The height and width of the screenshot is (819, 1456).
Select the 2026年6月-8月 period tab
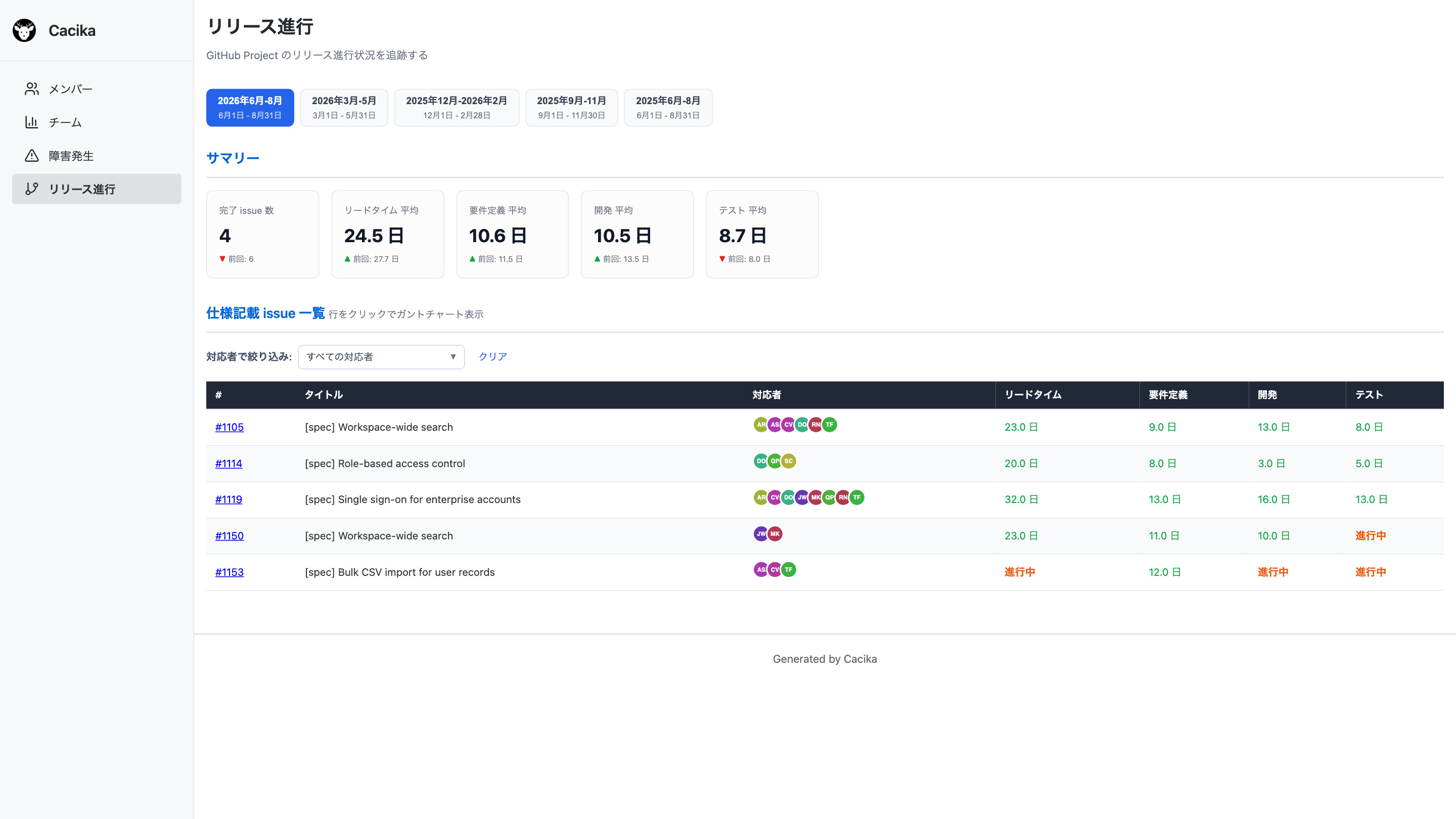250,107
